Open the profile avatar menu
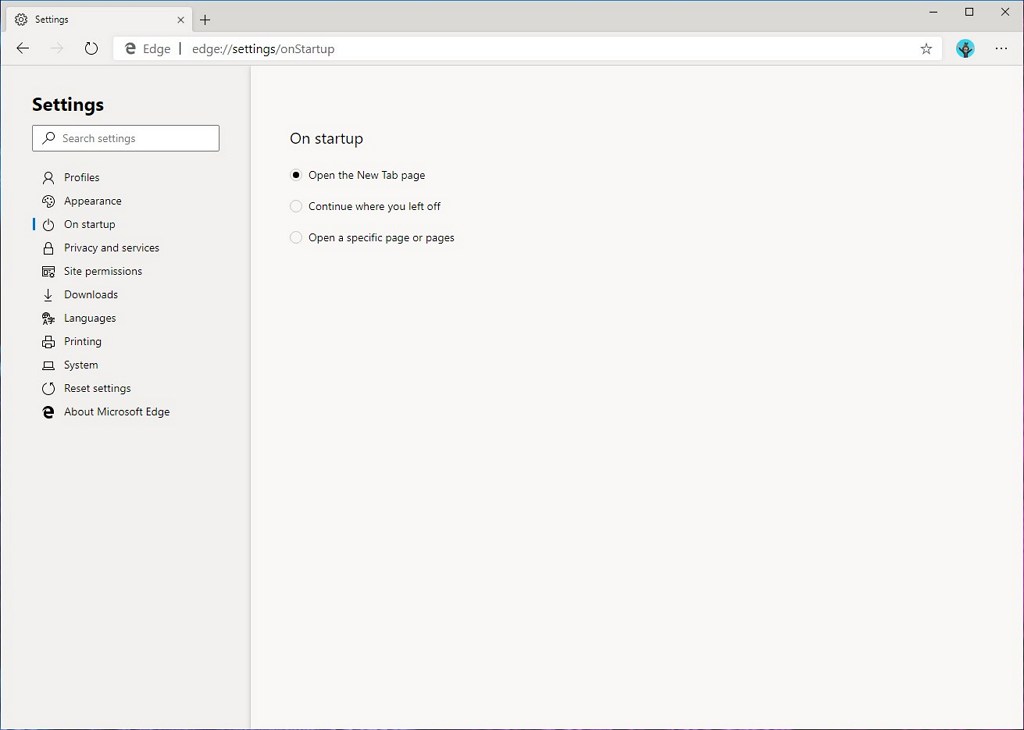The width and height of the screenshot is (1024, 730). pyautogui.click(x=965, y=48)
